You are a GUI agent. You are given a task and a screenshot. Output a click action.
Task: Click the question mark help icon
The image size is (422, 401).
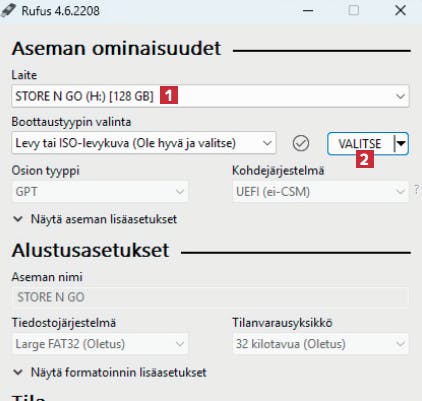(417, 189)
